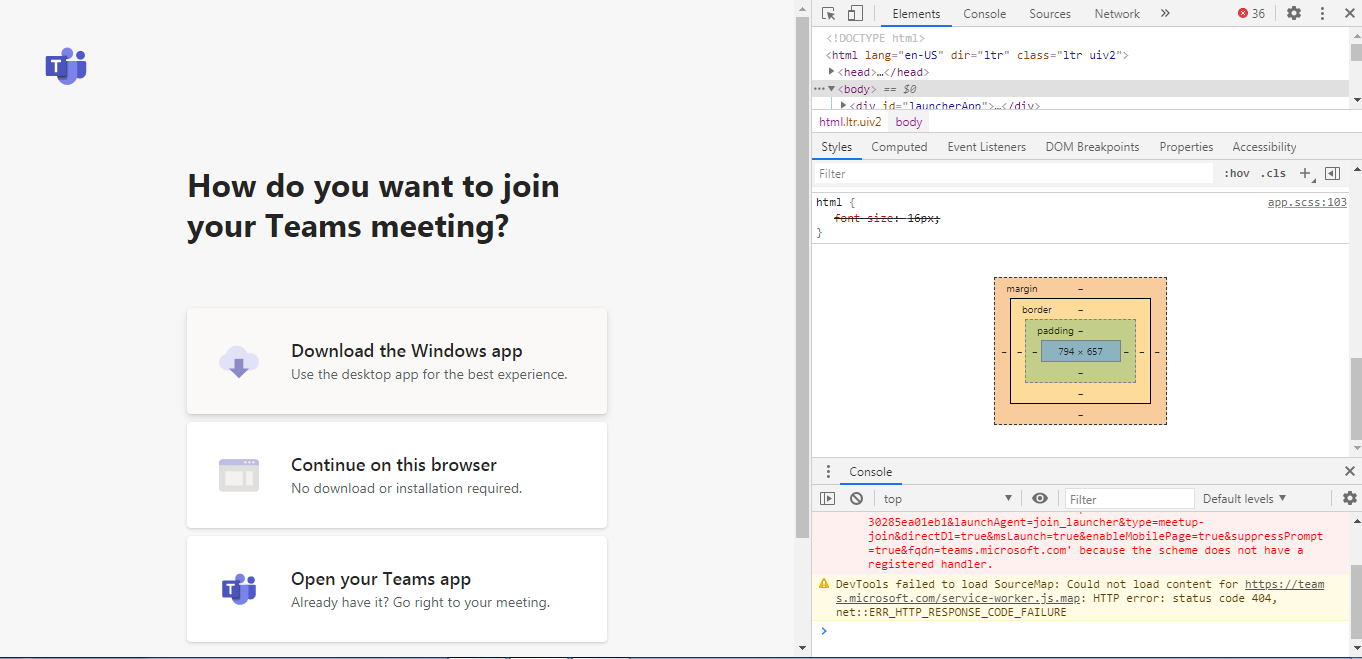The image size is (1362, 659).
Task: Select the Console drawer tab
Action: pos(870,472)
